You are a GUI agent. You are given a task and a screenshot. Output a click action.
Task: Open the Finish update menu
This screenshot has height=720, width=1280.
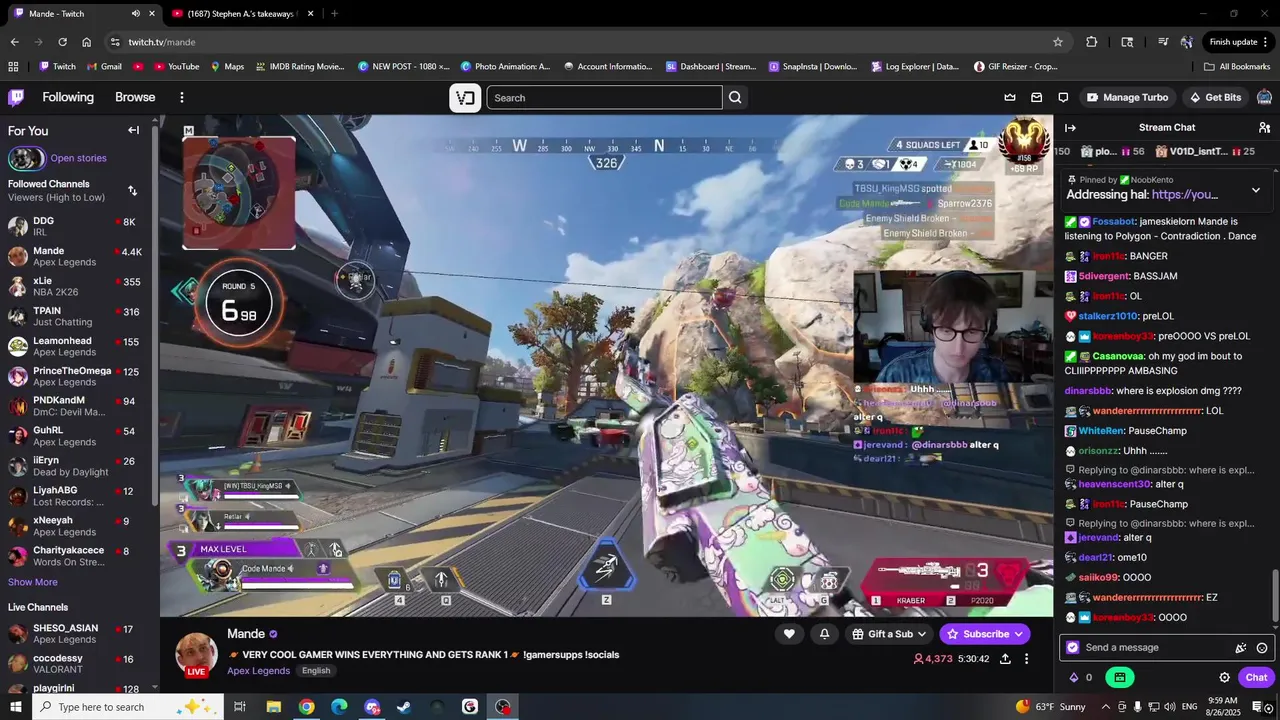coord(1240,42)
